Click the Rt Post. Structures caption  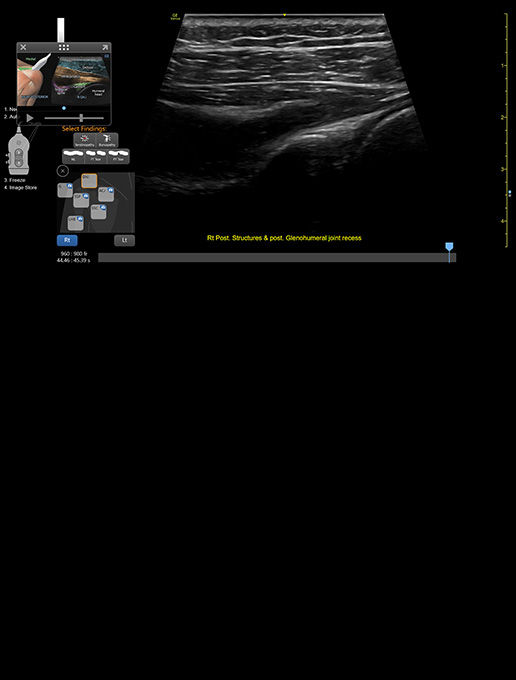click(284, 238)
